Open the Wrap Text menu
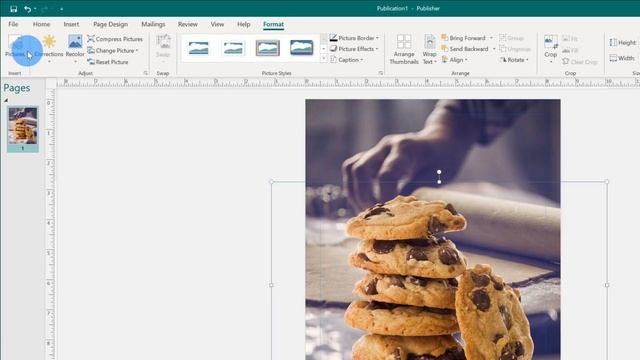The image size is (640, 360). [x=429, y=49]
